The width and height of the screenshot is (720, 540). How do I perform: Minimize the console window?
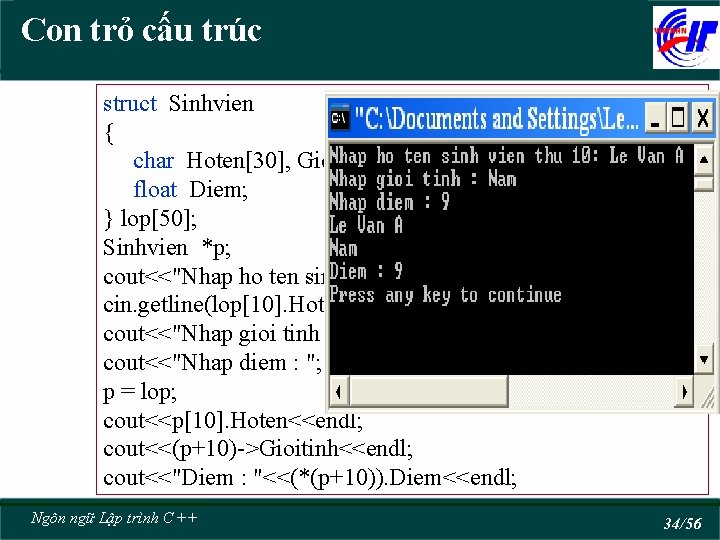tap(655, 118)
